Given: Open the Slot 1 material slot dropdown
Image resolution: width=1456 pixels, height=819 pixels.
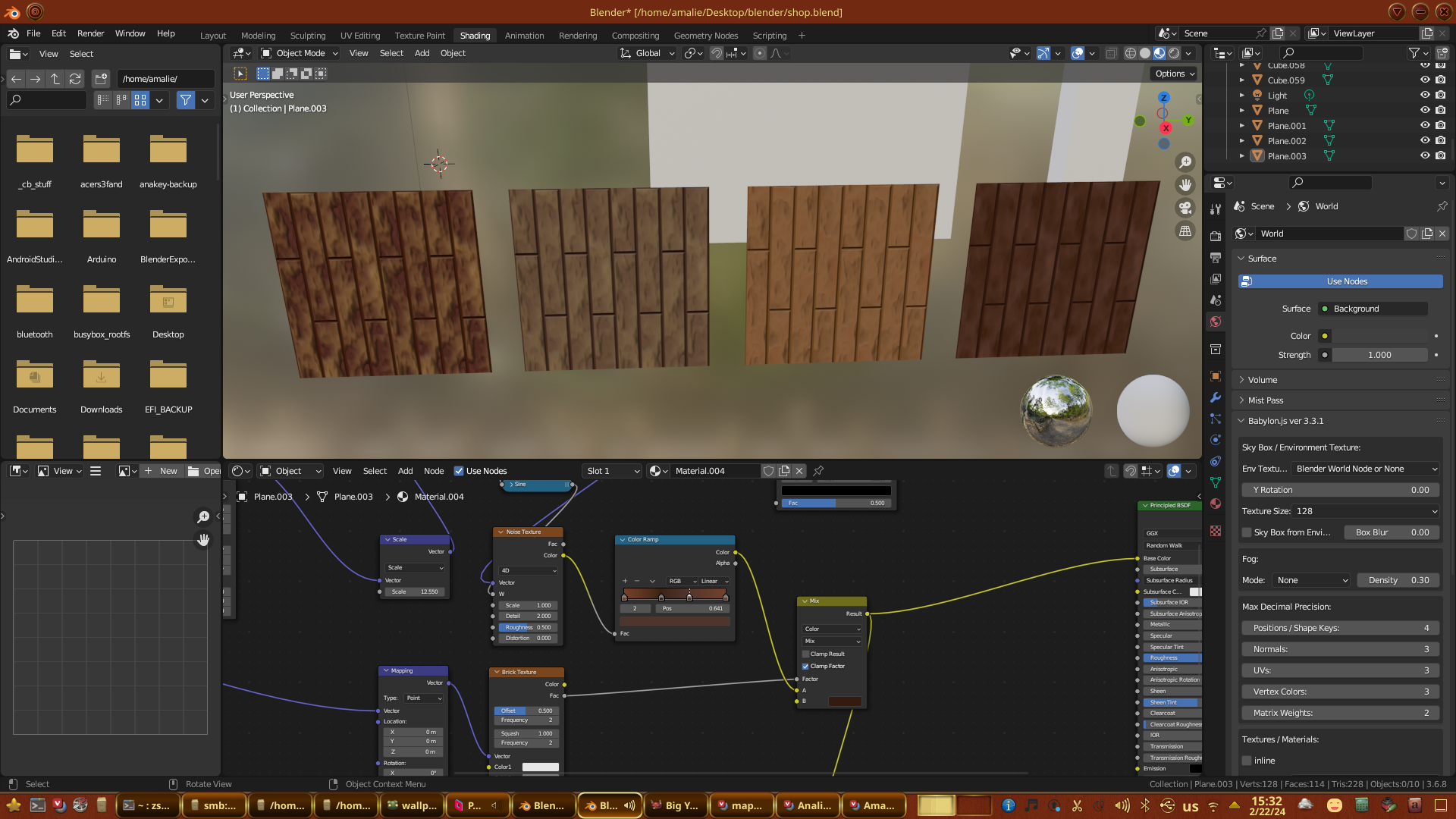Looking at the screenshot, I should tap(613, 471).
